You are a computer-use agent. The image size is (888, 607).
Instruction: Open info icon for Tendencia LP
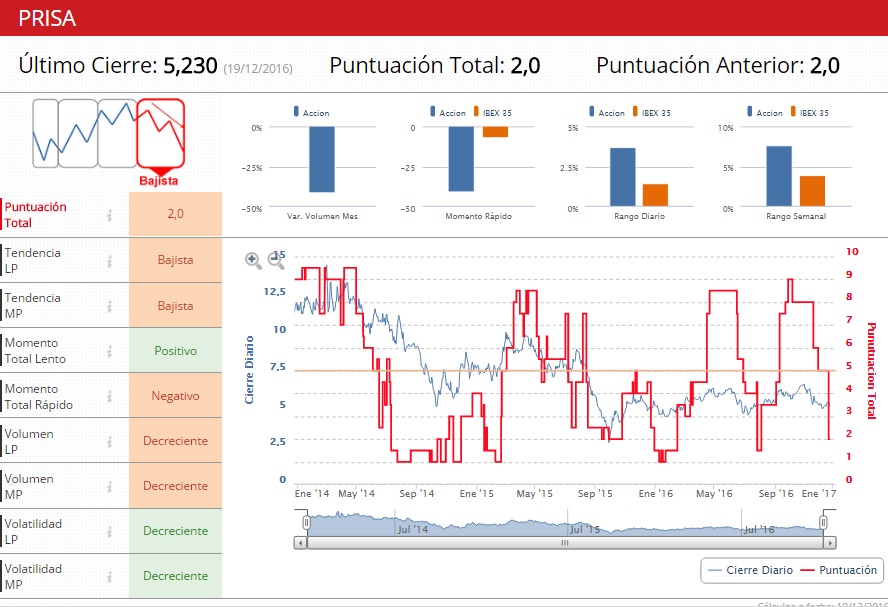[x=109, y=261]
